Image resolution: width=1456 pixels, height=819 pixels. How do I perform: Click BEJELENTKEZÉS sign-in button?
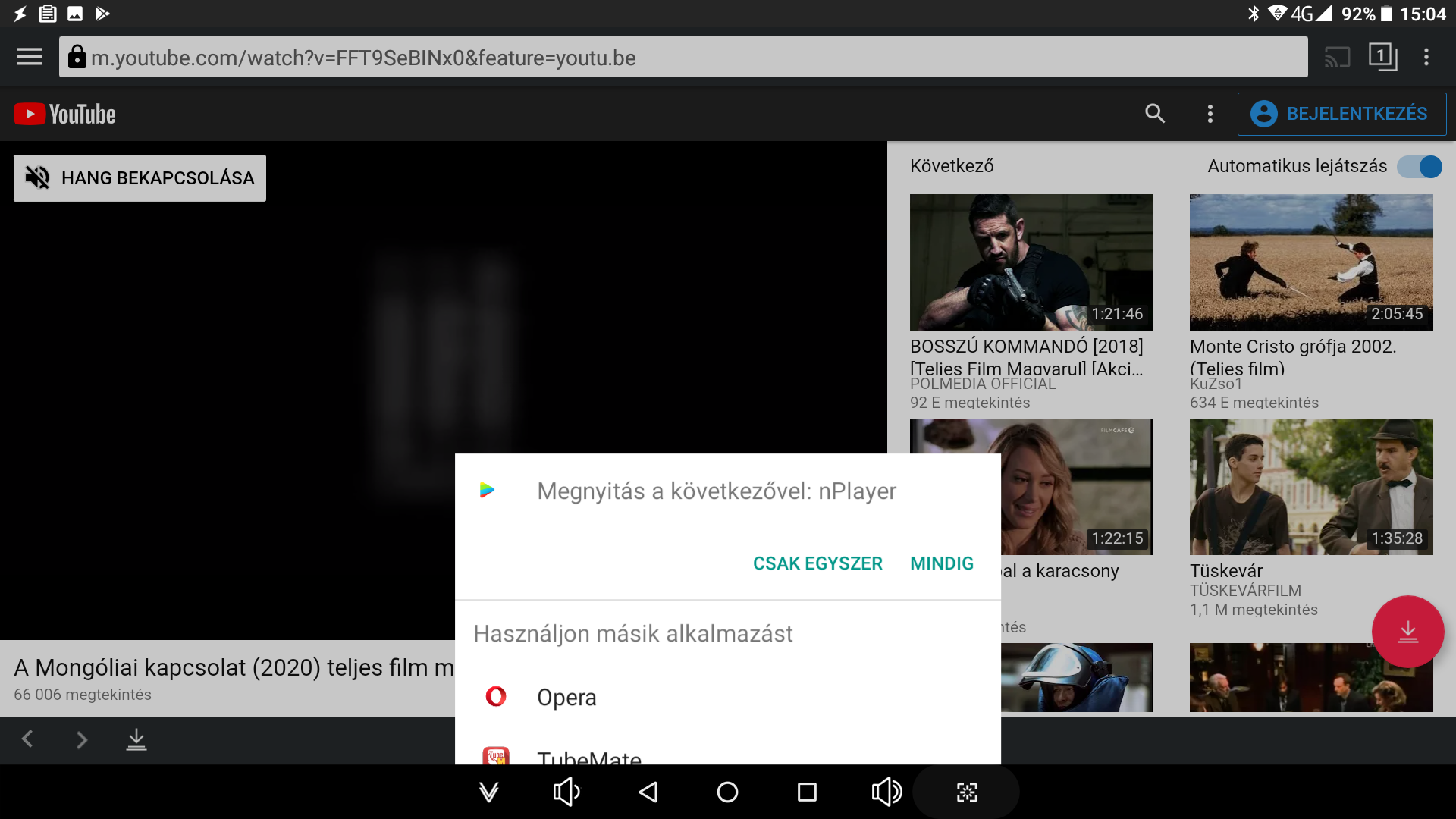[x=1341, y=114]
